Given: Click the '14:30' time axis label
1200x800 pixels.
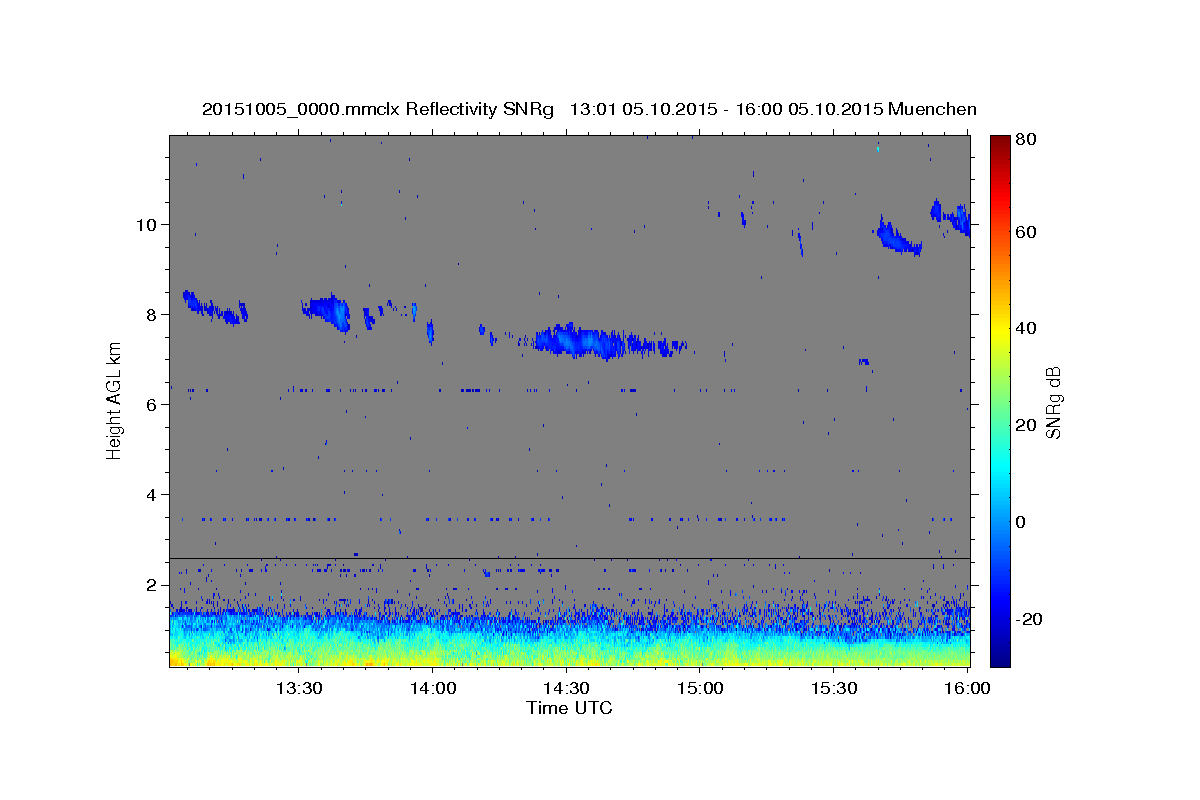Looking at the screenshot, I should [x=566, y=688].
